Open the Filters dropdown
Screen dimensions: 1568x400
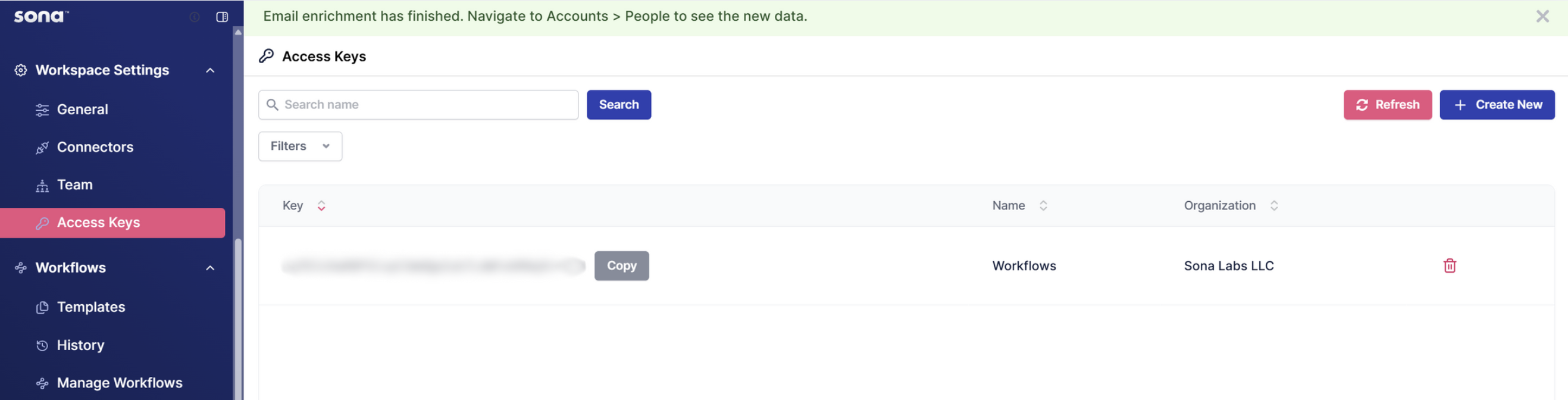tap(299, 146)
